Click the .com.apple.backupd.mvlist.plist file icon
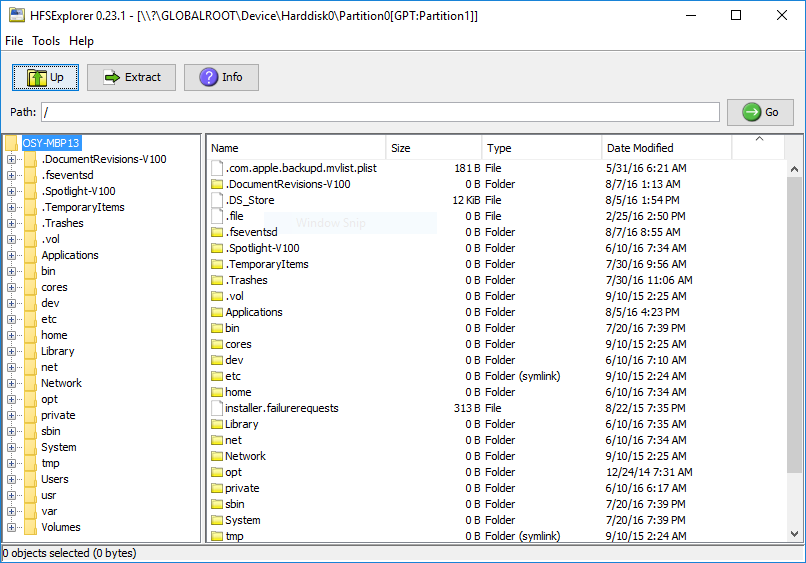Viewport: 806px width, 563px height. [217, 168]
